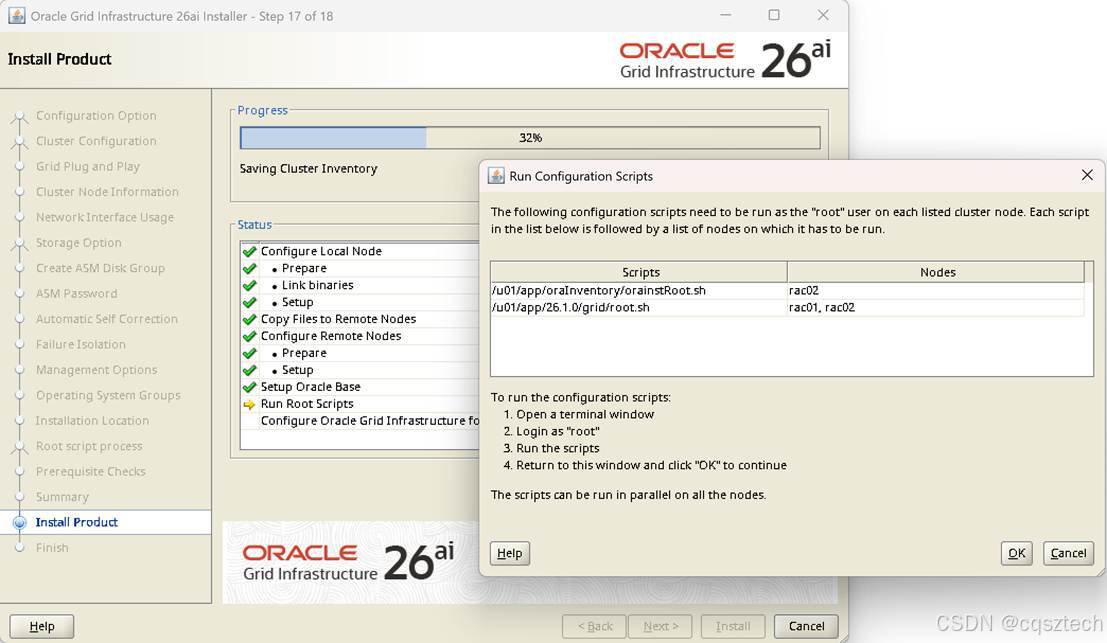
Task: Click green check beside Copy Files to Remote Nodes
Action: [249, 319]
